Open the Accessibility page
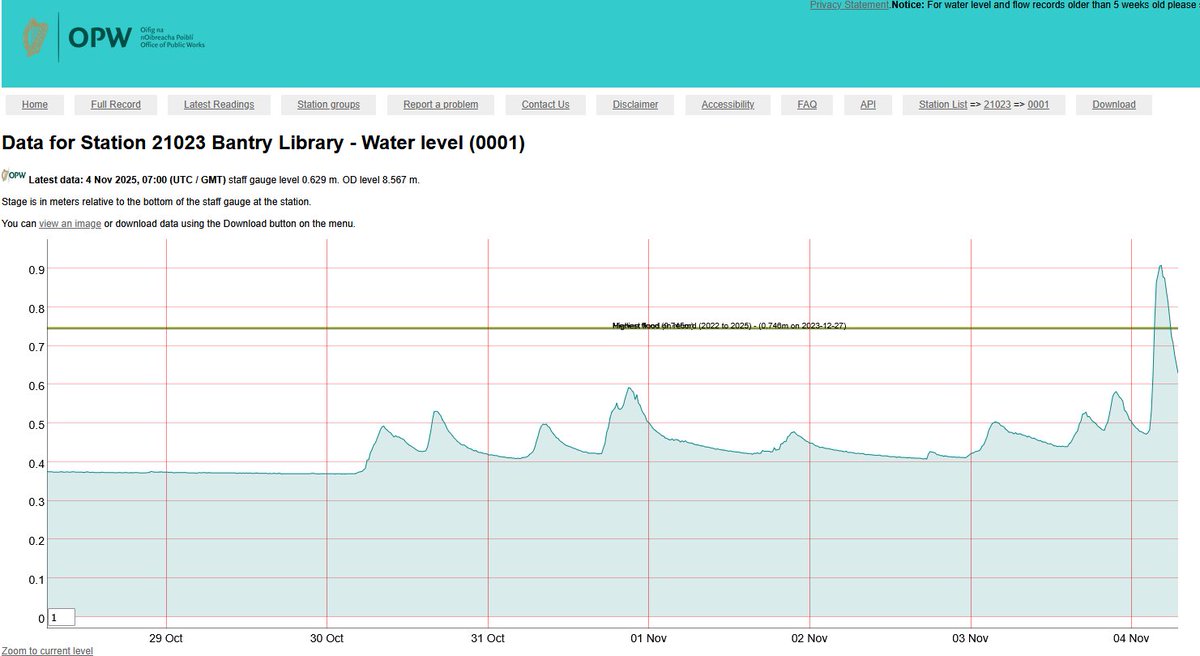 coord(728,104)
